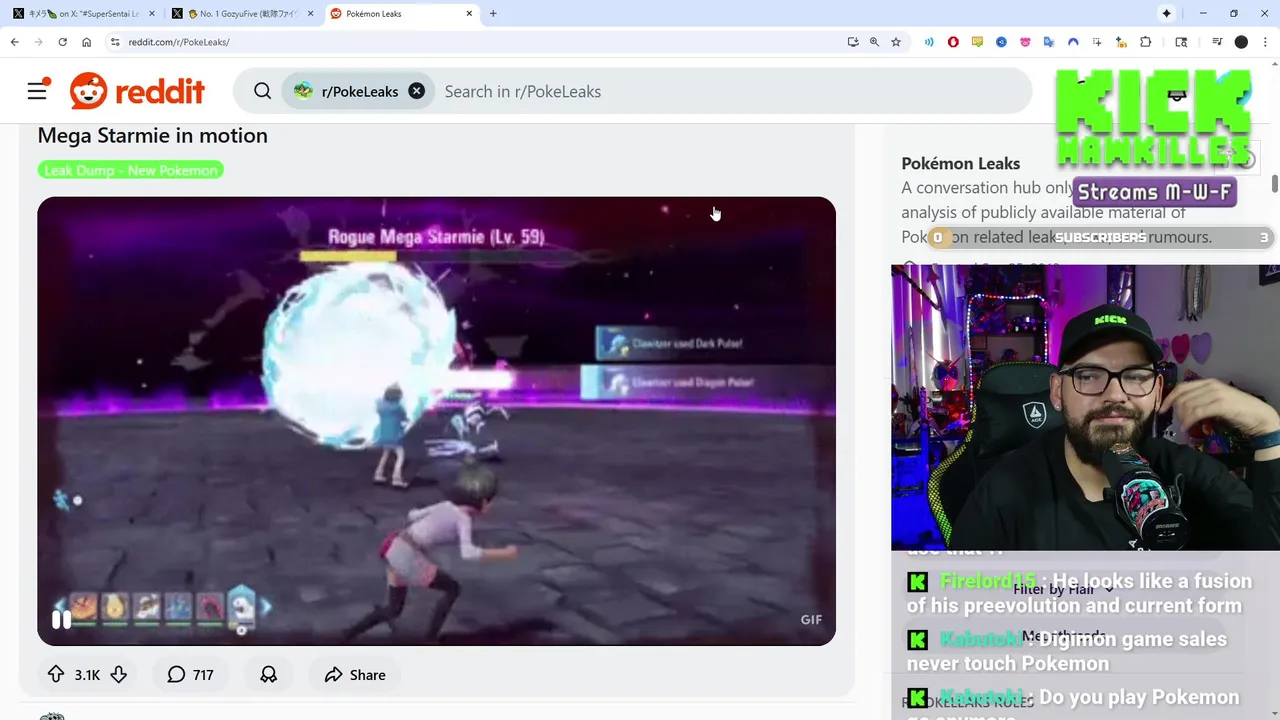The height and width of the screenshot is (720, 1280).
Task: Install app icon in address bar
Action: pyautogui.click(x=853, y=42)
